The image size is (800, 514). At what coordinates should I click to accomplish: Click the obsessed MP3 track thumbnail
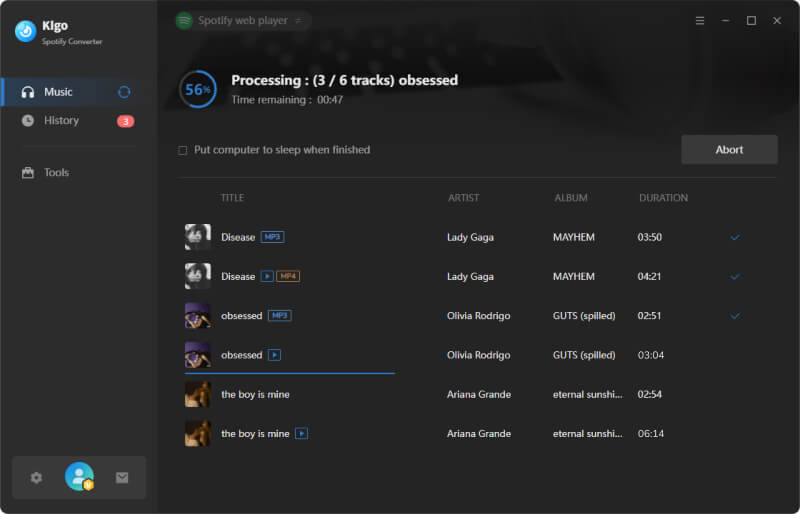click(197, 315)
